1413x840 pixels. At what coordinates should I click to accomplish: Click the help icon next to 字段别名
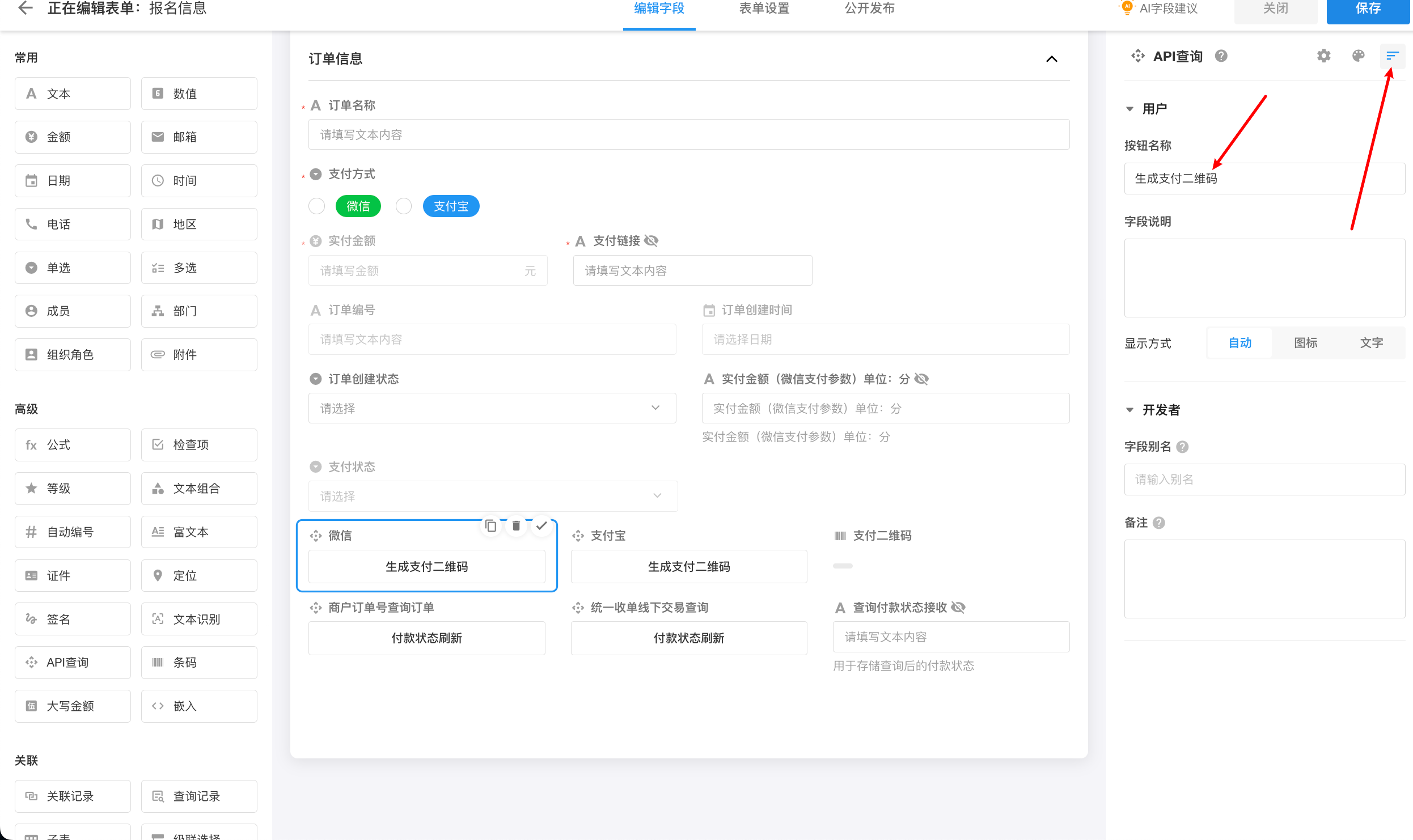pos(1182,447)
